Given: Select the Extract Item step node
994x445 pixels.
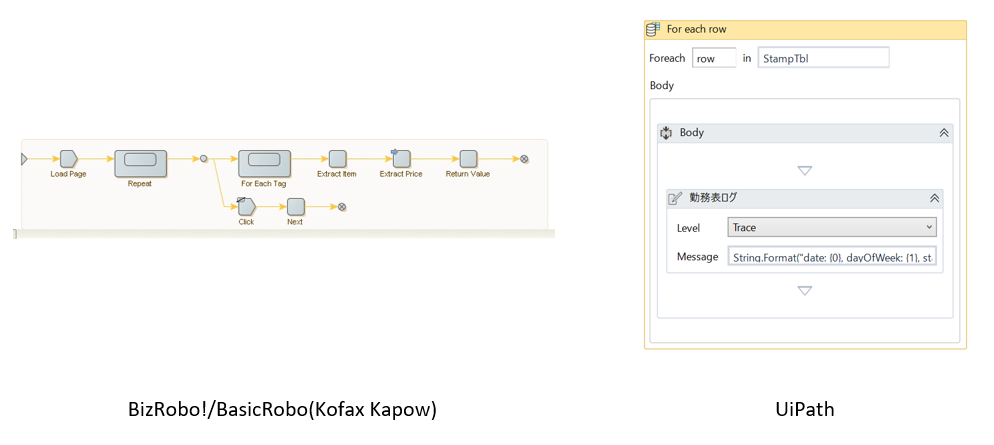Looking at the screenshot, I should click(337, 159).
